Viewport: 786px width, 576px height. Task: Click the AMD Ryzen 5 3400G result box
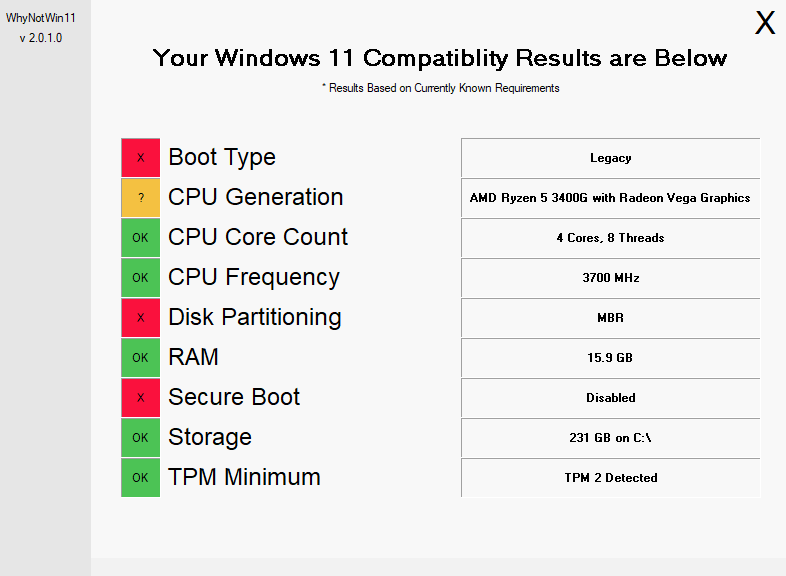(611, 198)
